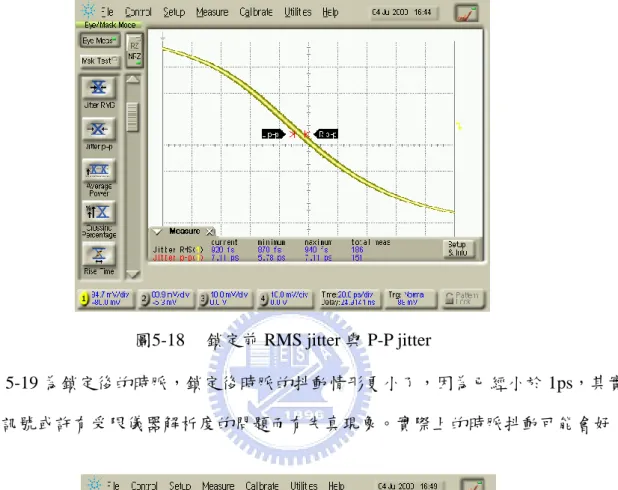Click the run/acquire graph icon at top right
This screenshot has width=618, height=490.
(466, 13)
